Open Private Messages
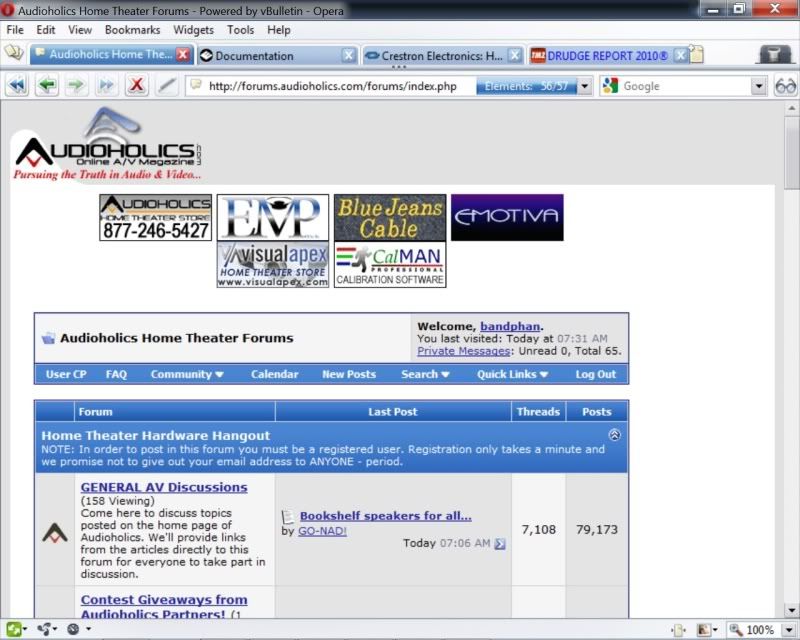Screen dimensions: 800x640 [463, 351]
